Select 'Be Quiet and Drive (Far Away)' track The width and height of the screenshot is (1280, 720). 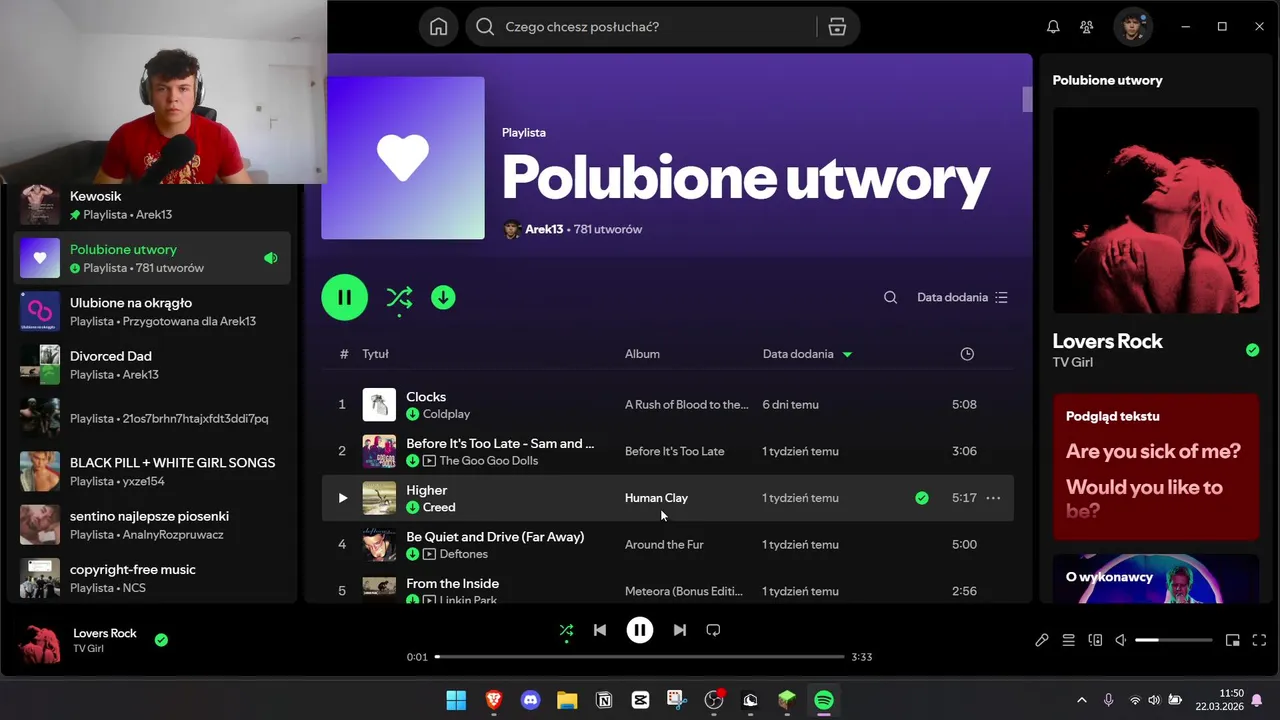[x=495, y=537]
